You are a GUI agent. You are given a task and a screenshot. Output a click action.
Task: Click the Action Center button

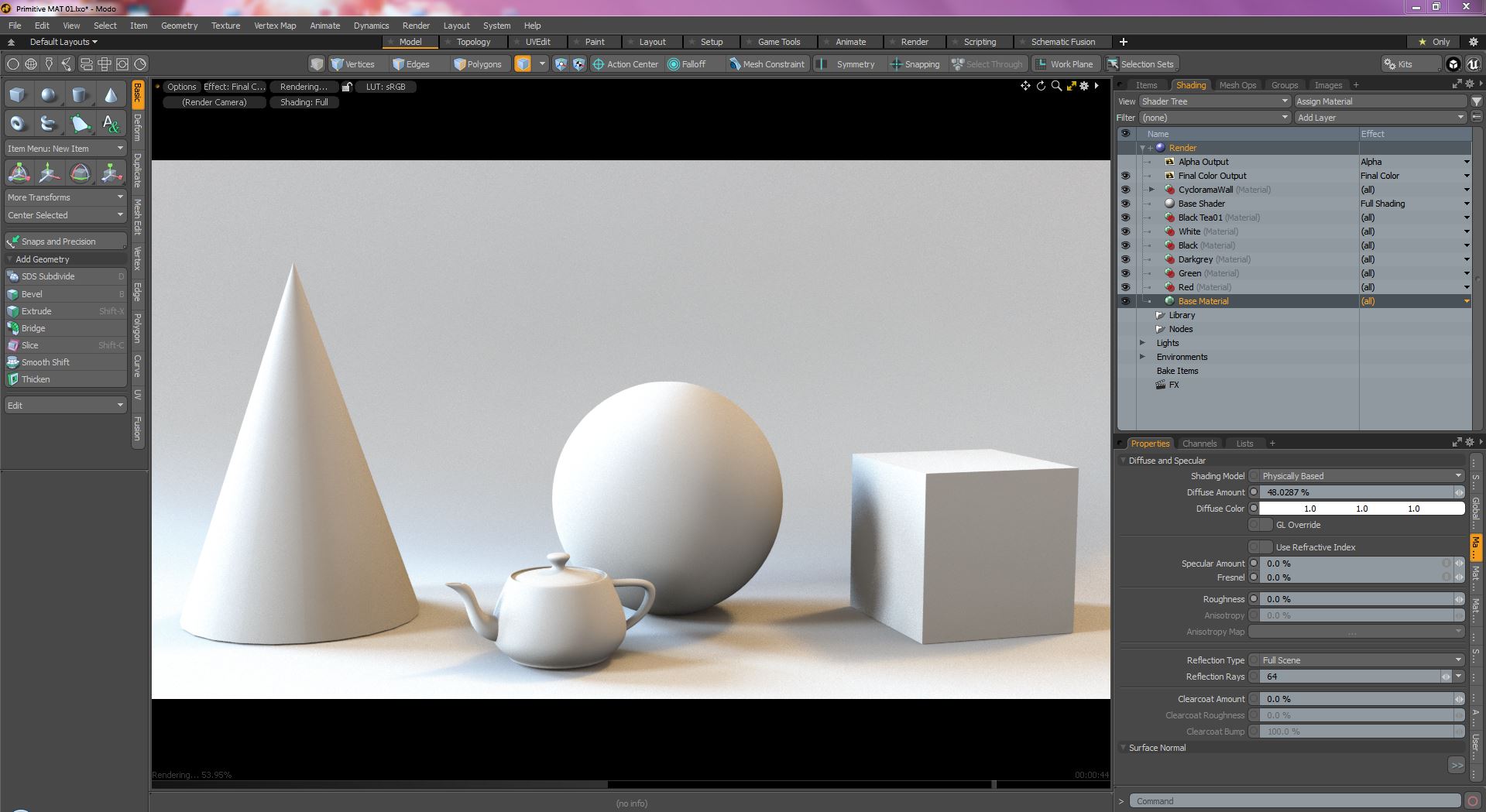(625, 64)
